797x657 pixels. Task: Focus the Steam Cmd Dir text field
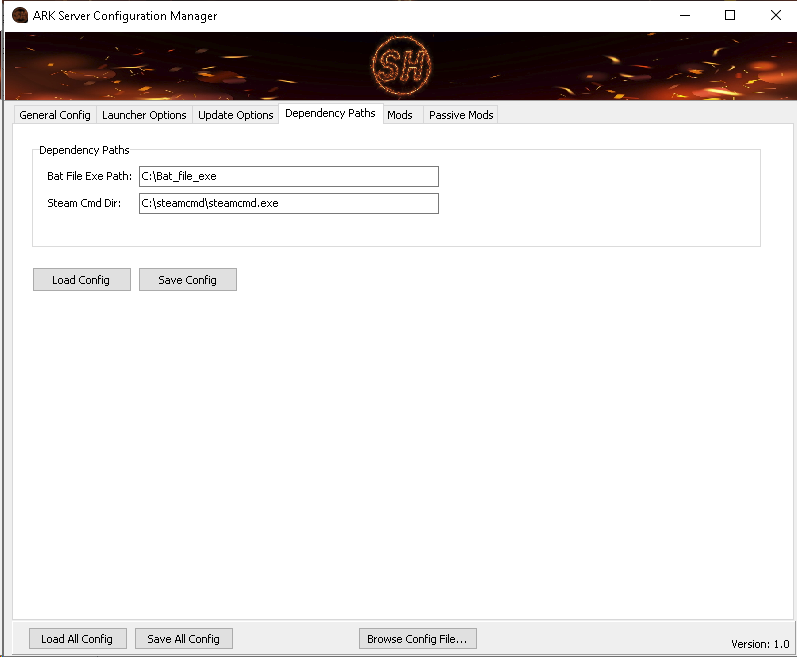coord(288,203)
